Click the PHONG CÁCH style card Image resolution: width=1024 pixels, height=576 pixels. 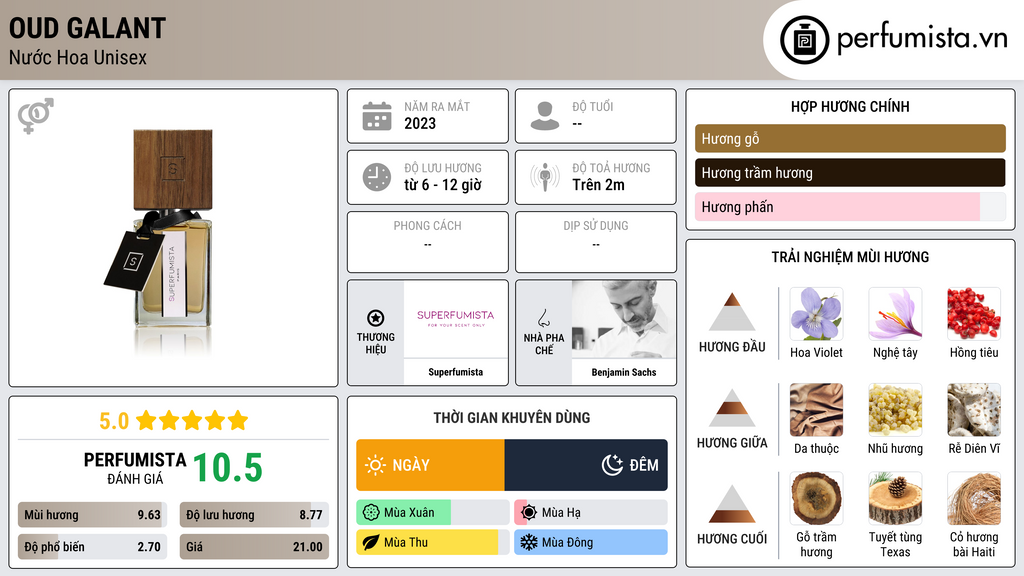pyautogui.click(x=428, y=242)
